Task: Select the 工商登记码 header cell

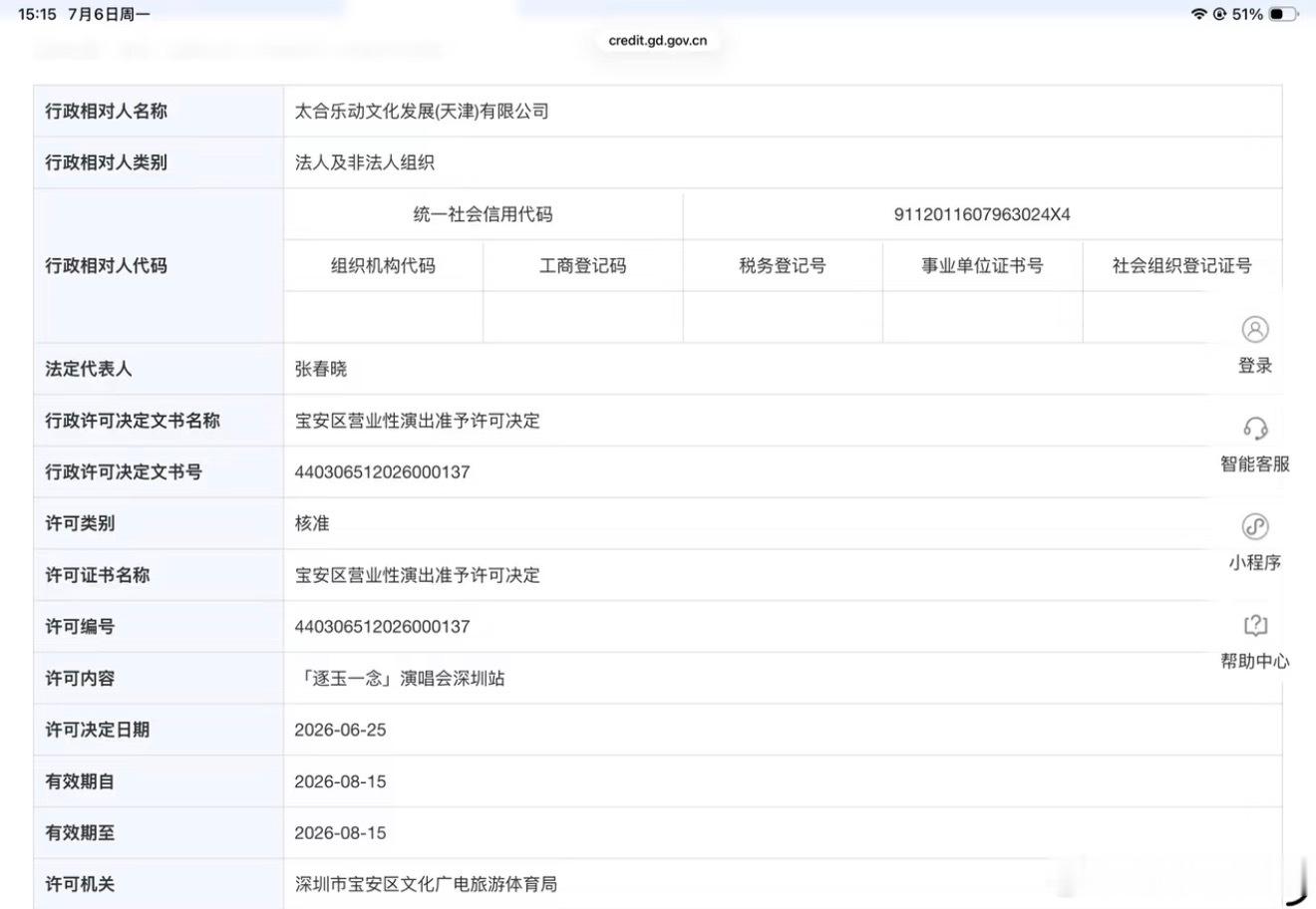Action: [x=583, y=266]
